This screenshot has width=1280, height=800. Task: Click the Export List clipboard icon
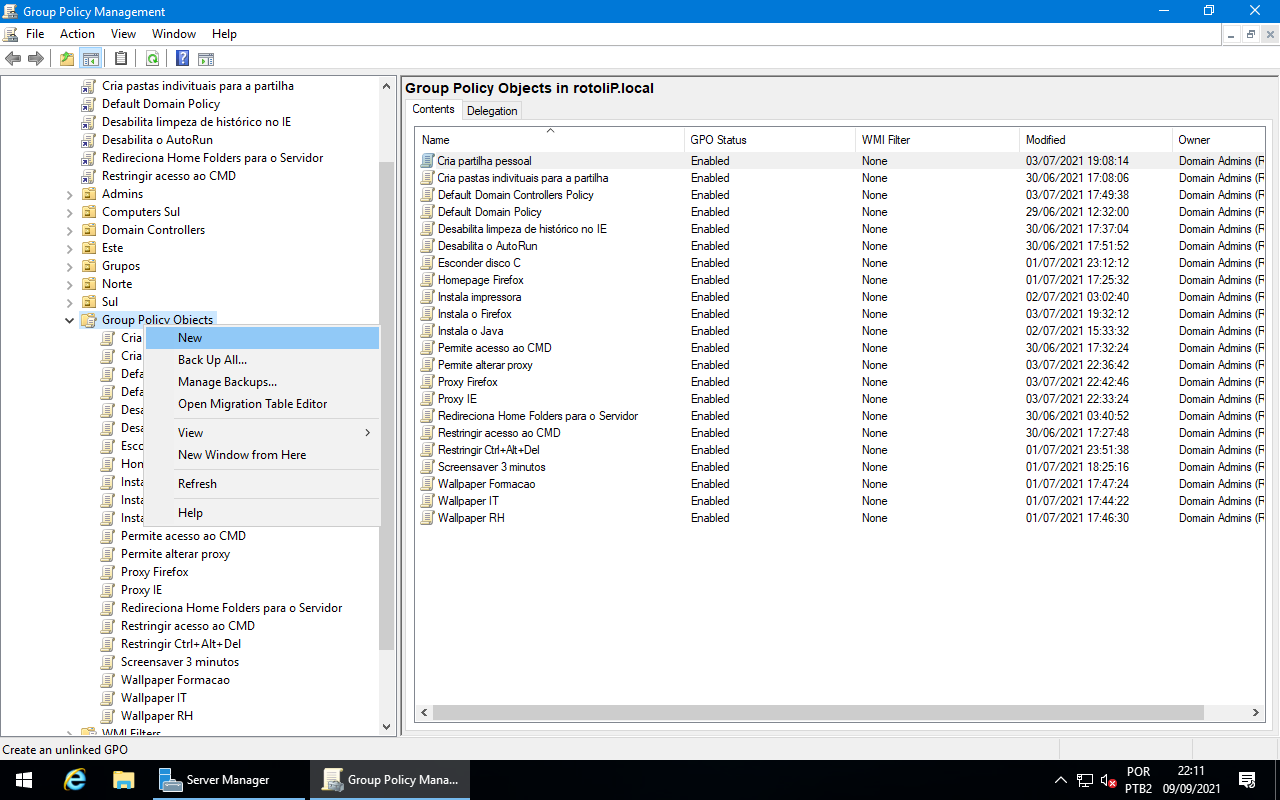coord(121,58)
